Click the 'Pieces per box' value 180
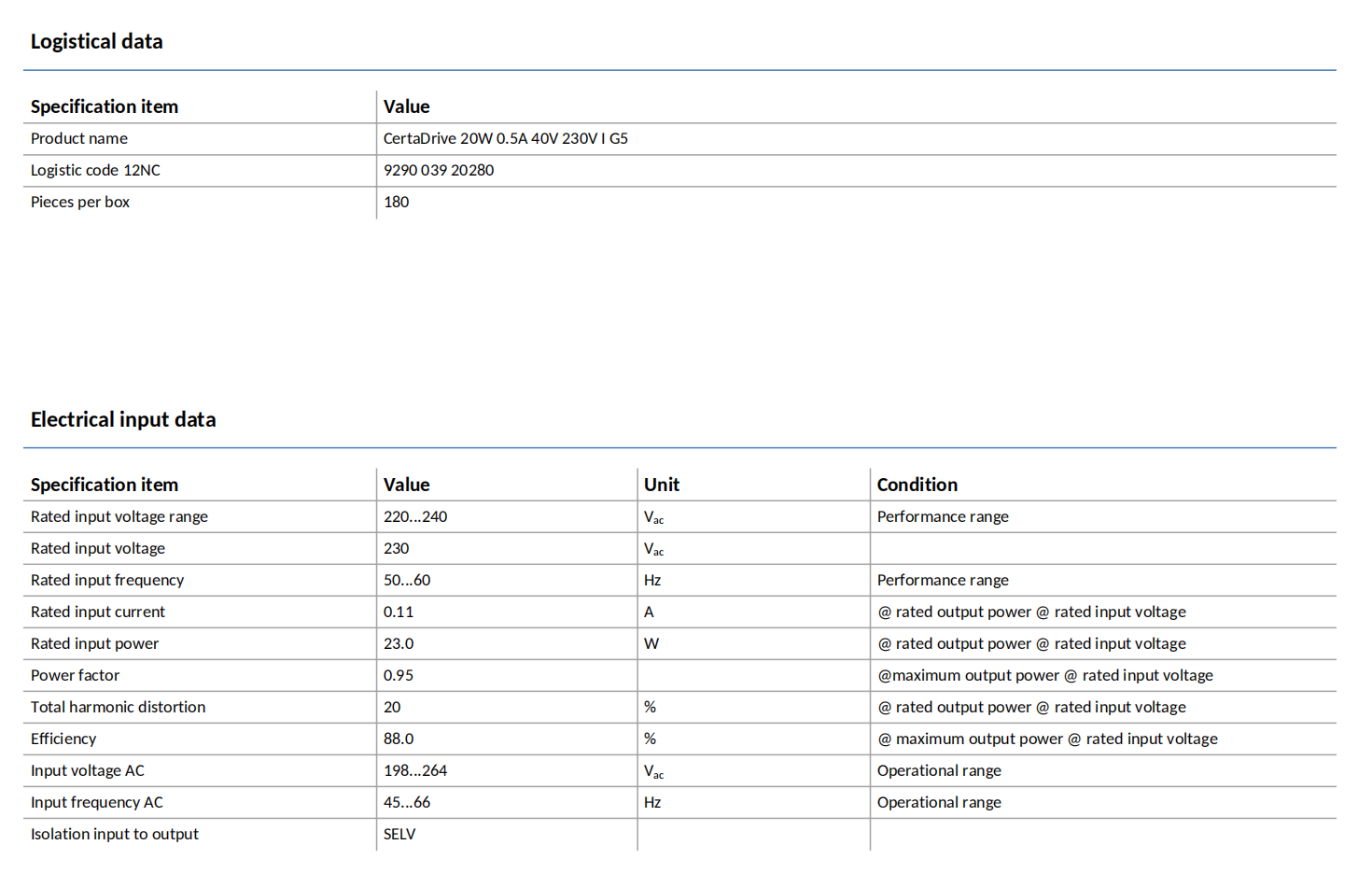This screenshot has height=873, width=1372. 396,202
